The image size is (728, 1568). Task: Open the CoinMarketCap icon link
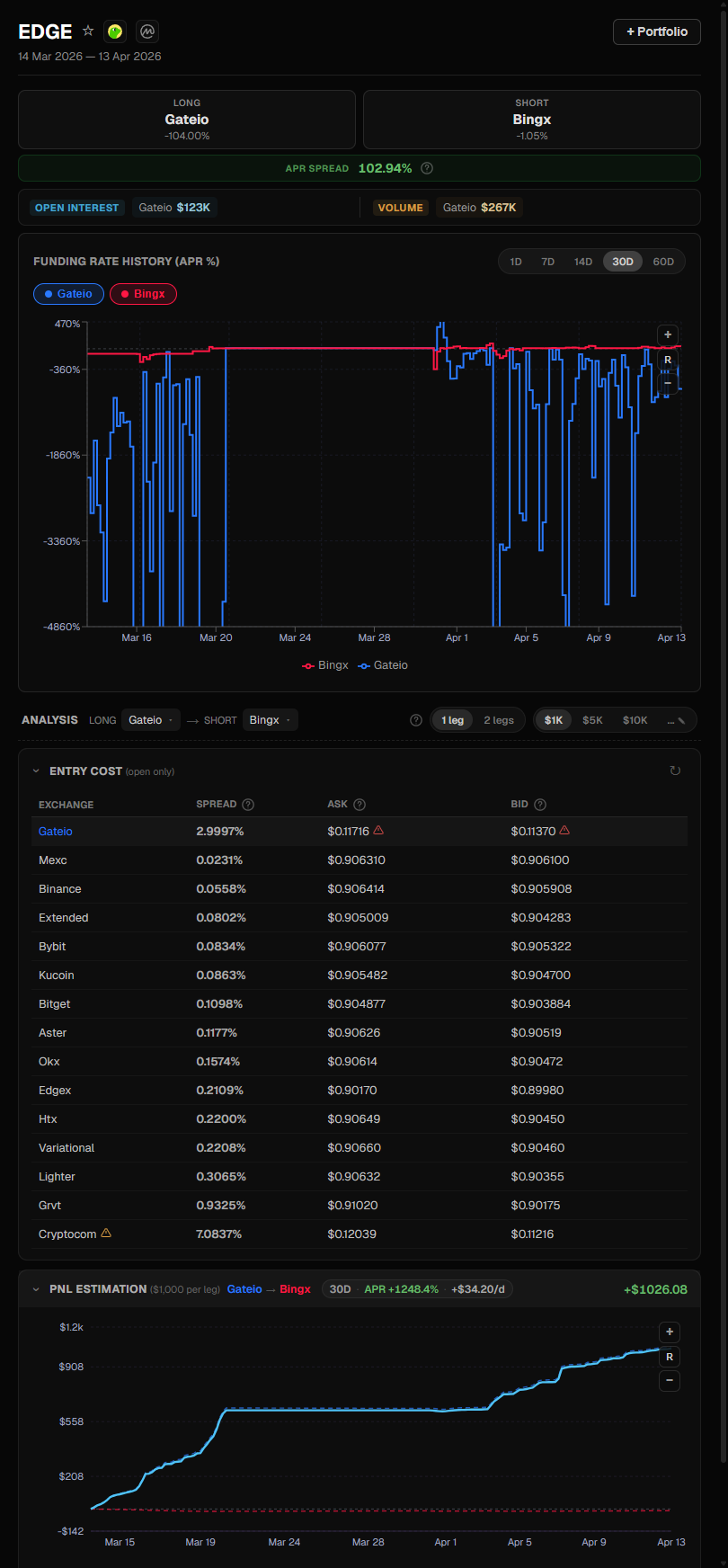point(147,31)
